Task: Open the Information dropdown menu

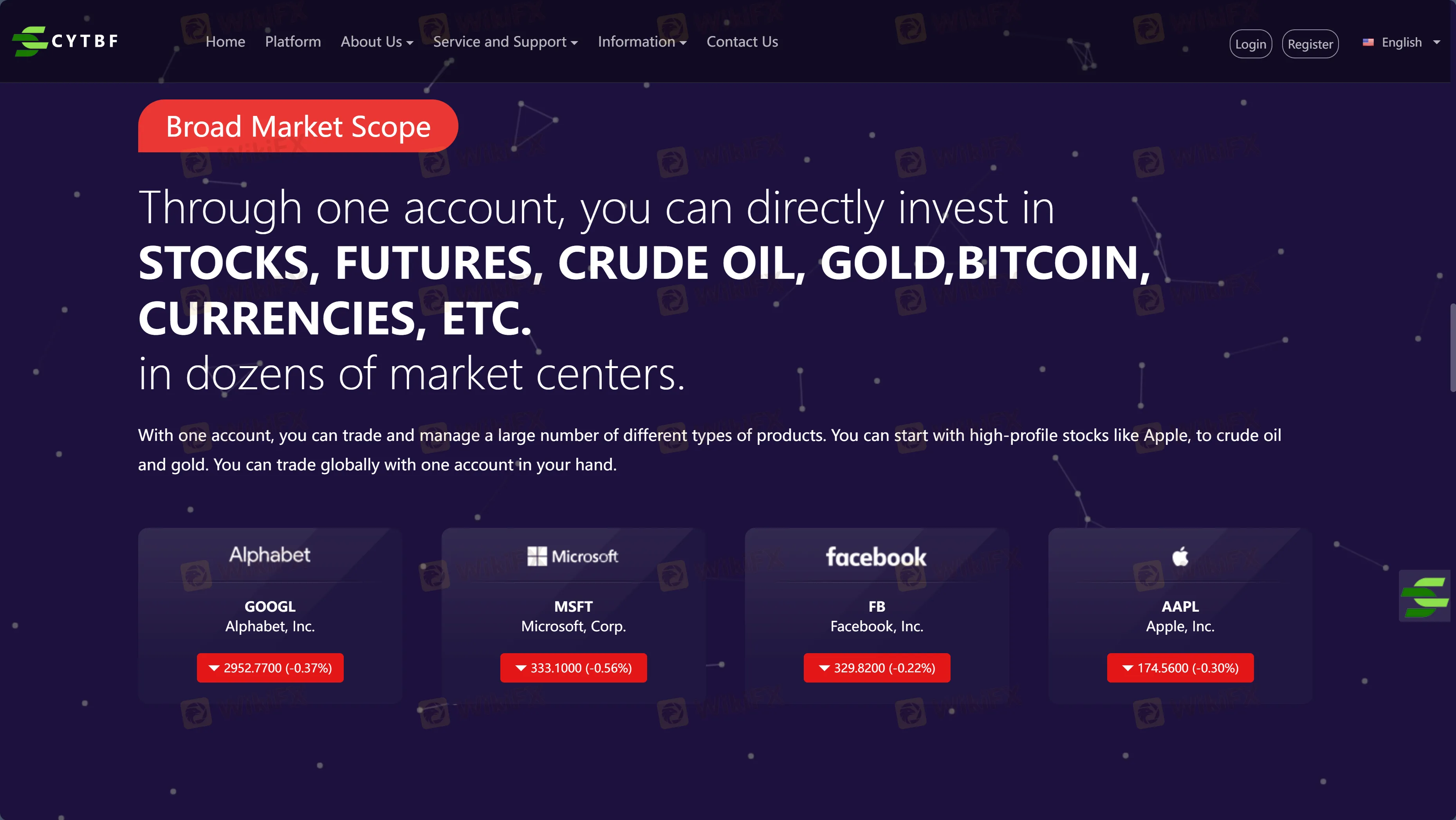Action: coord(642,42)
